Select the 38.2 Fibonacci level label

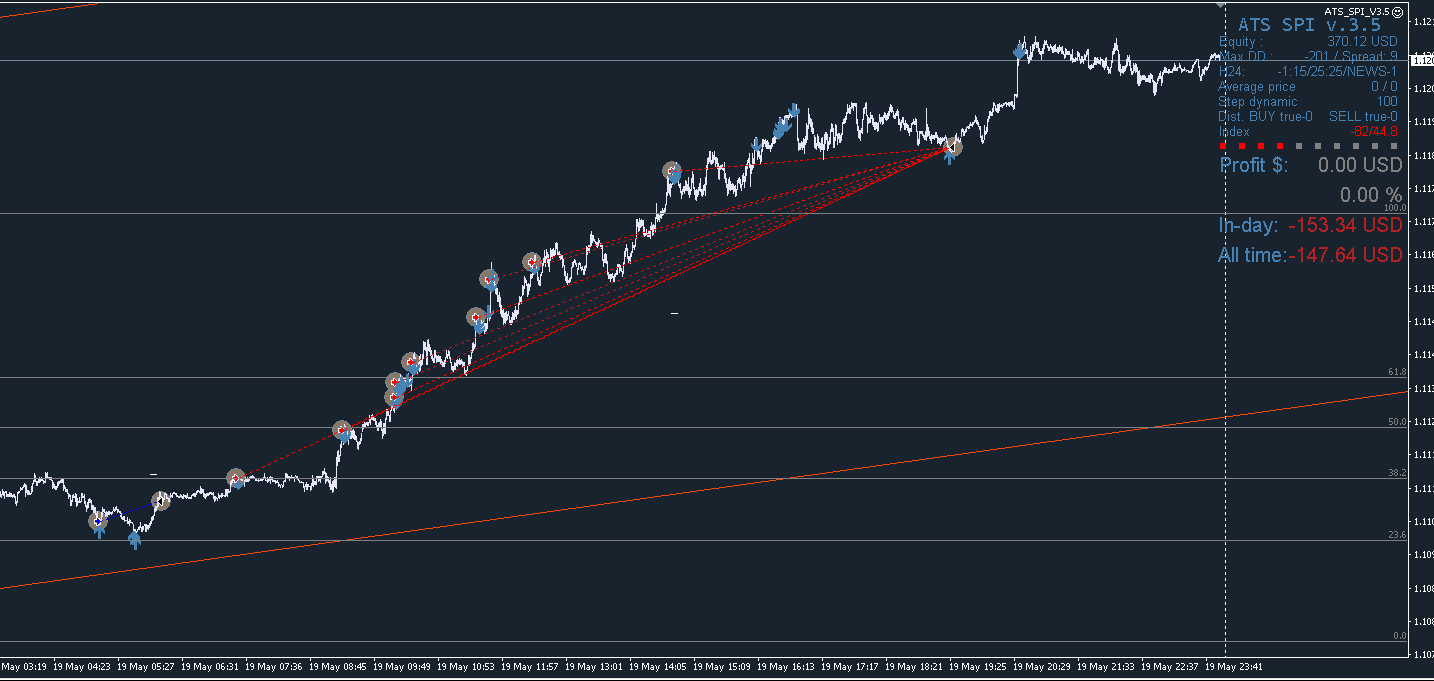(1398, 473)
